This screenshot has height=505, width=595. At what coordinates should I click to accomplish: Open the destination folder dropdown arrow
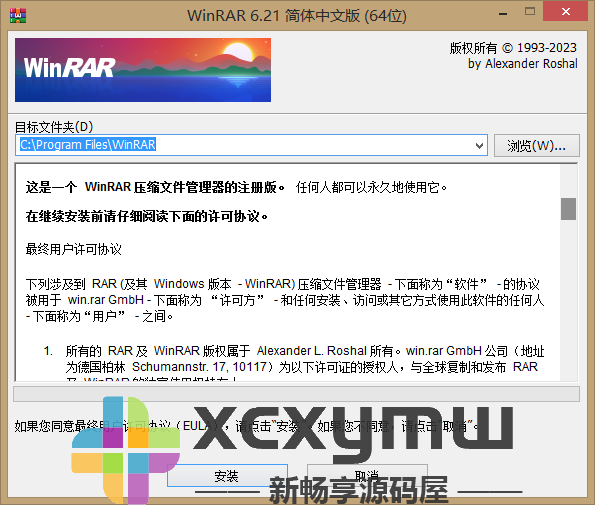pyautogui.click(x=479, y=145)
